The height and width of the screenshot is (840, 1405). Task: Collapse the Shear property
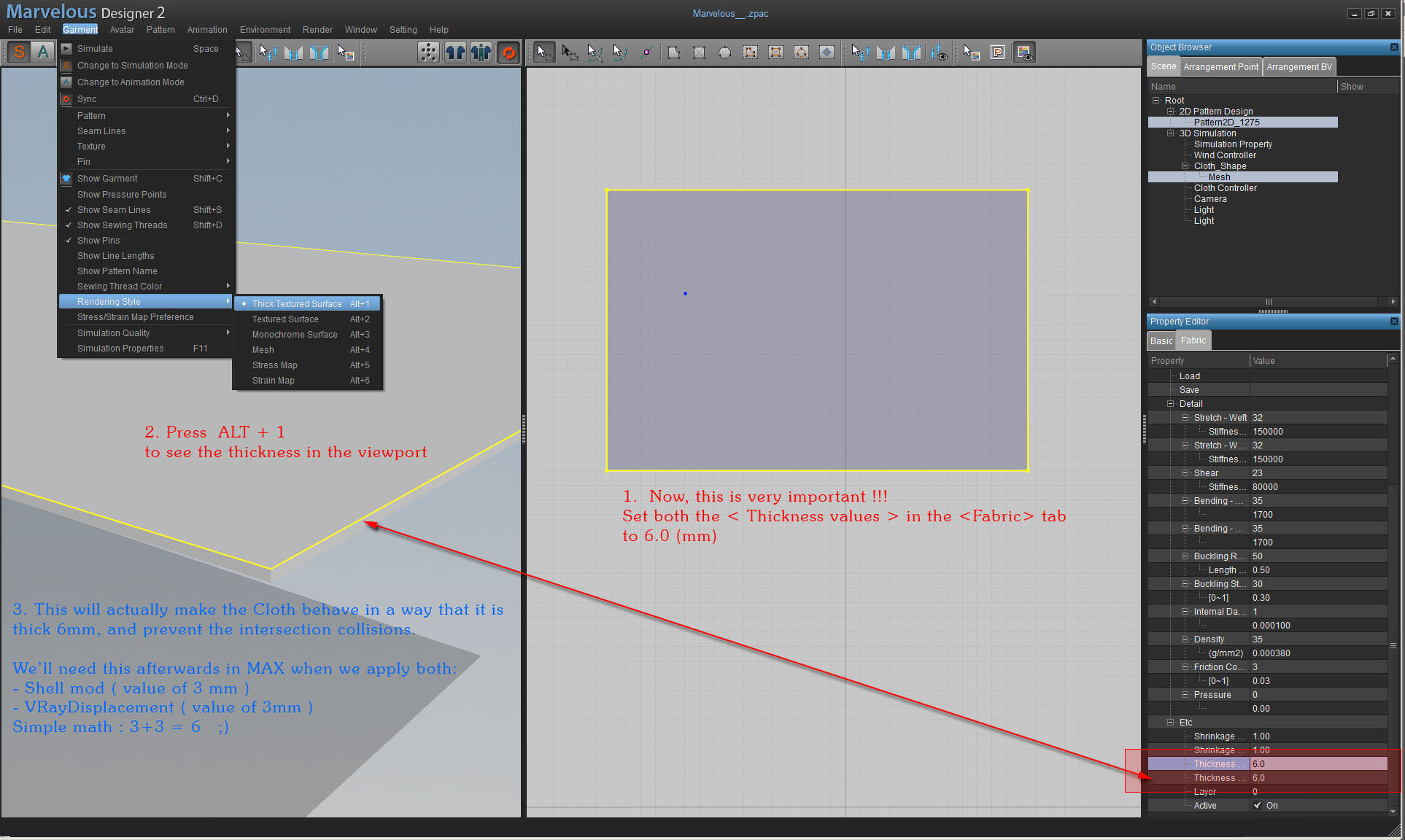coord(1185,473)
